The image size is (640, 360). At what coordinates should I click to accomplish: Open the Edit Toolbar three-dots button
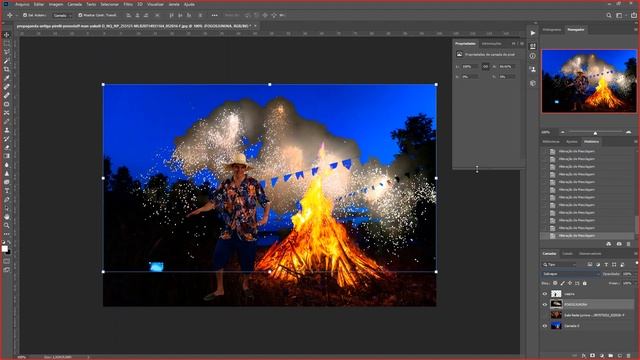(x=7, y=234)
